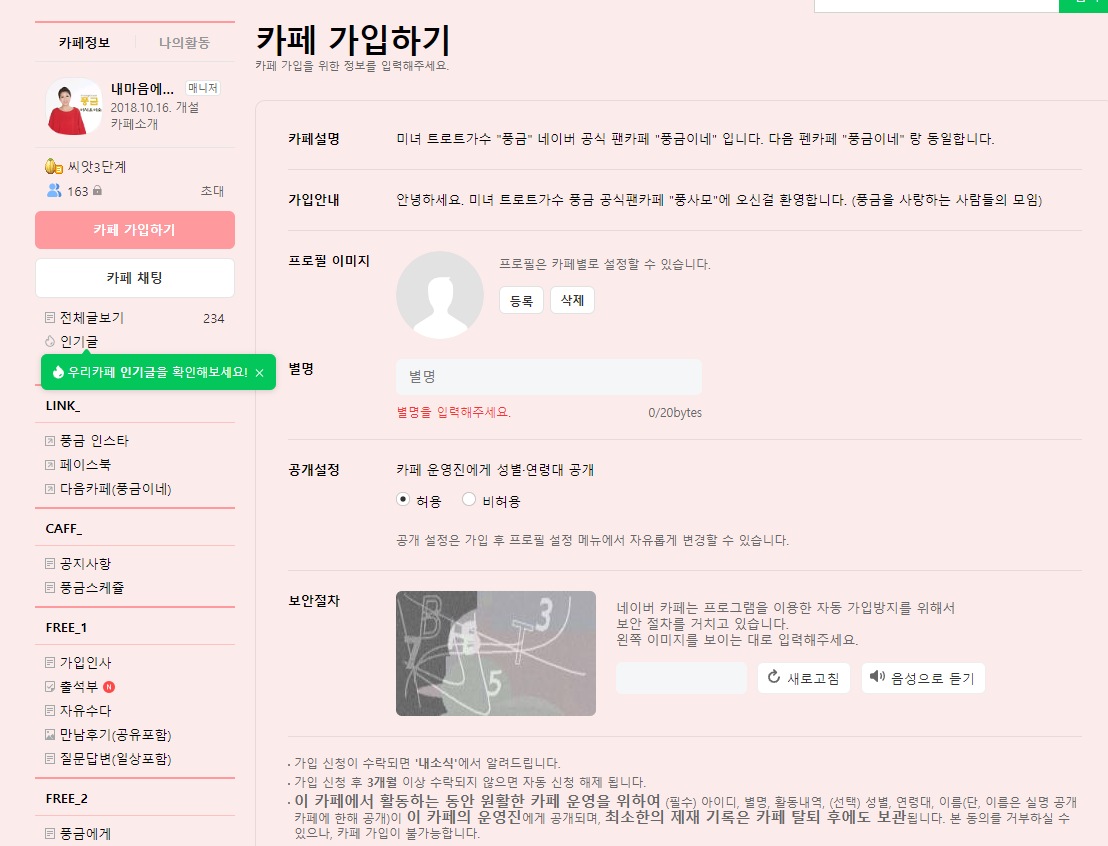
Task: Focus the captcha answer input field
Action: pyautogui.click(x=681, y=678)
